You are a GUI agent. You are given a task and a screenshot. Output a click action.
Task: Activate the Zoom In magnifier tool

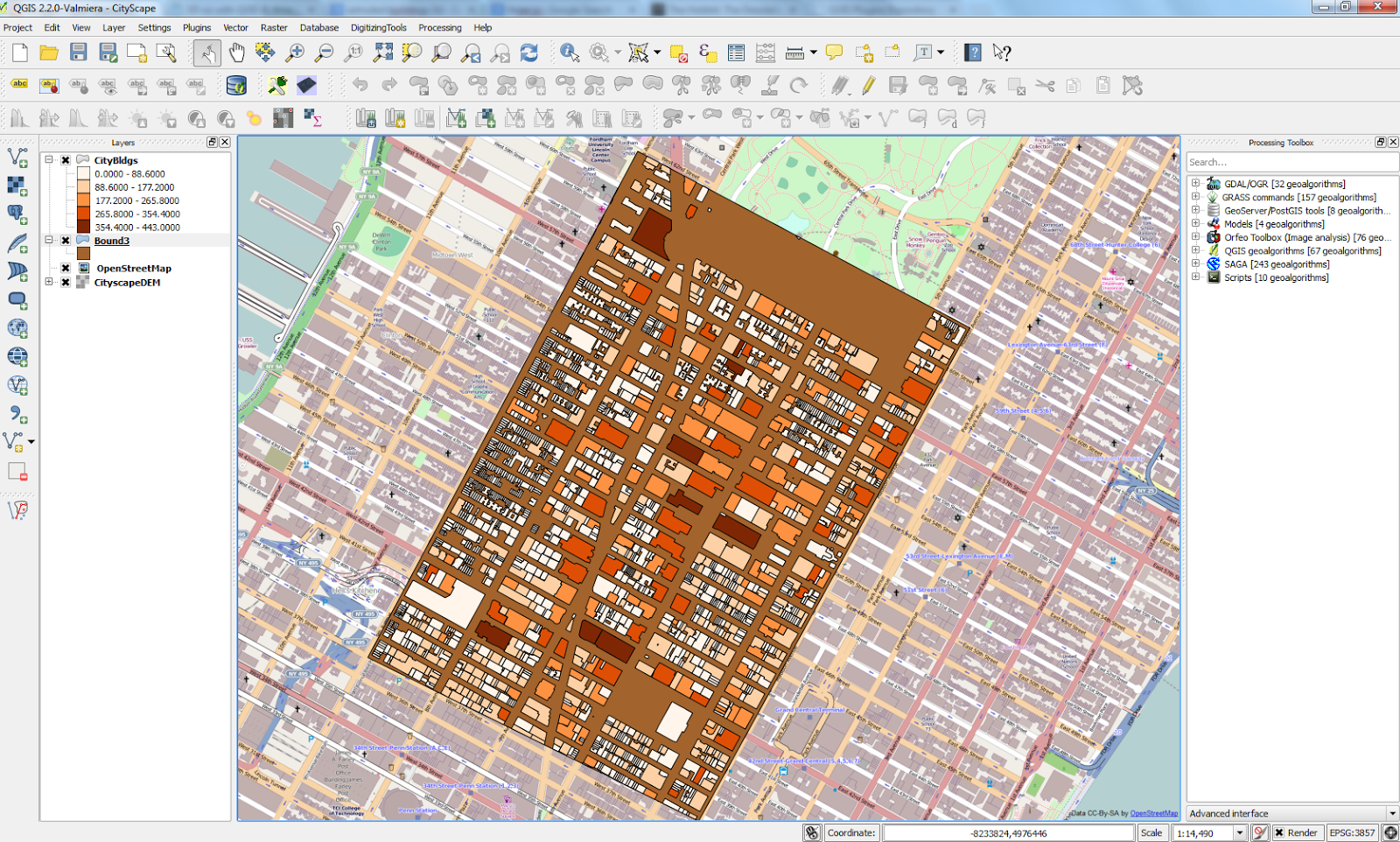point(297,53)
